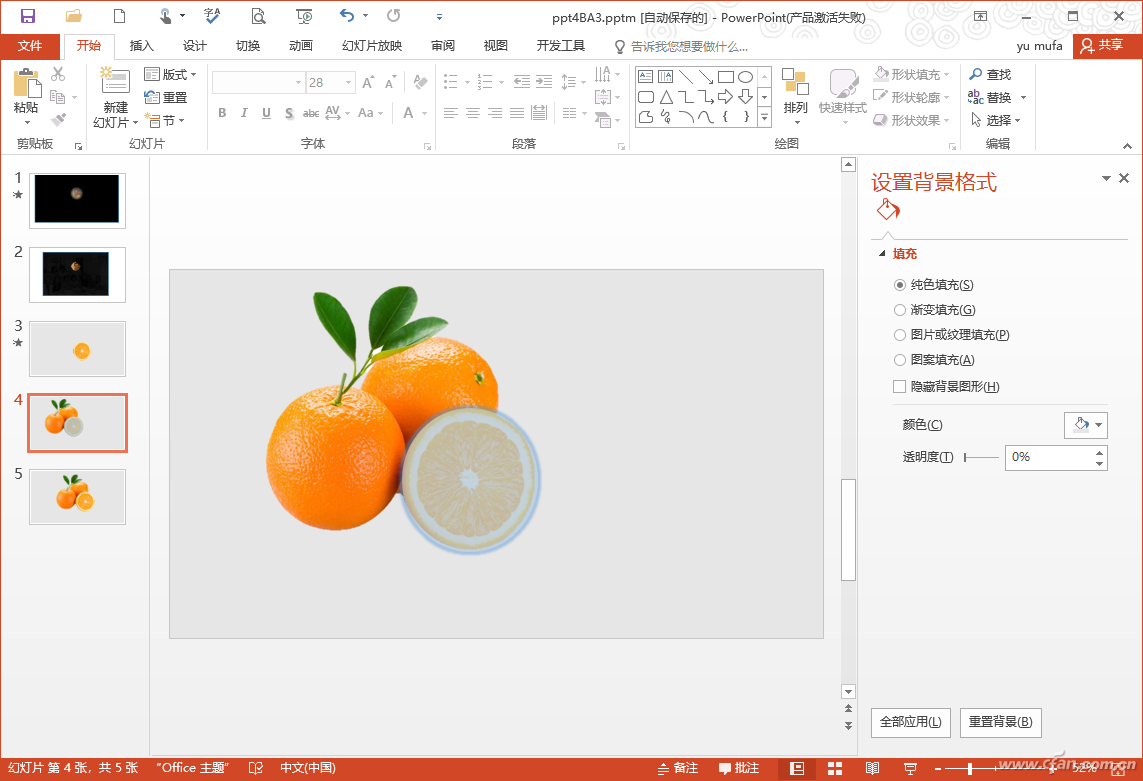Toggle Bold text formatting
Image resolution: width=1143 pixels, height=781 pixels.
point(222,113)
